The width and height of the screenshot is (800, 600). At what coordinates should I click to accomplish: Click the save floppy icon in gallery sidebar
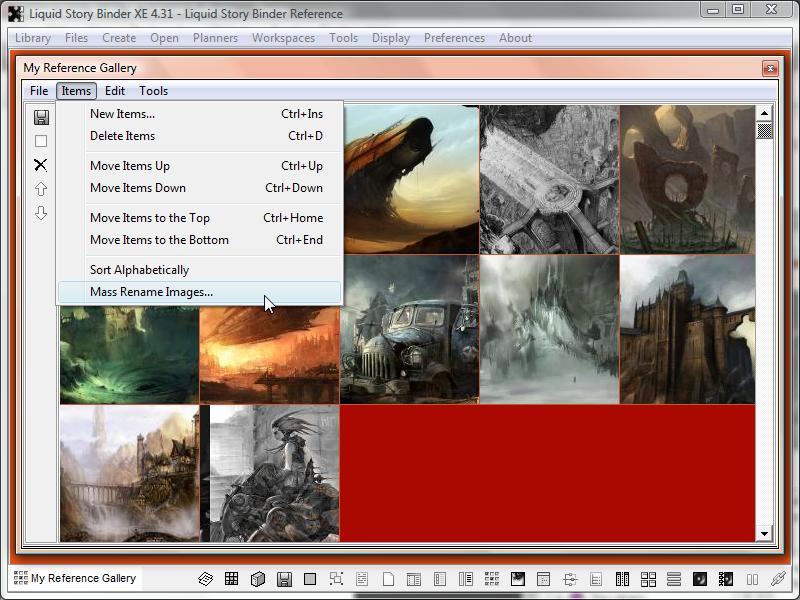[x=41, y=117]
